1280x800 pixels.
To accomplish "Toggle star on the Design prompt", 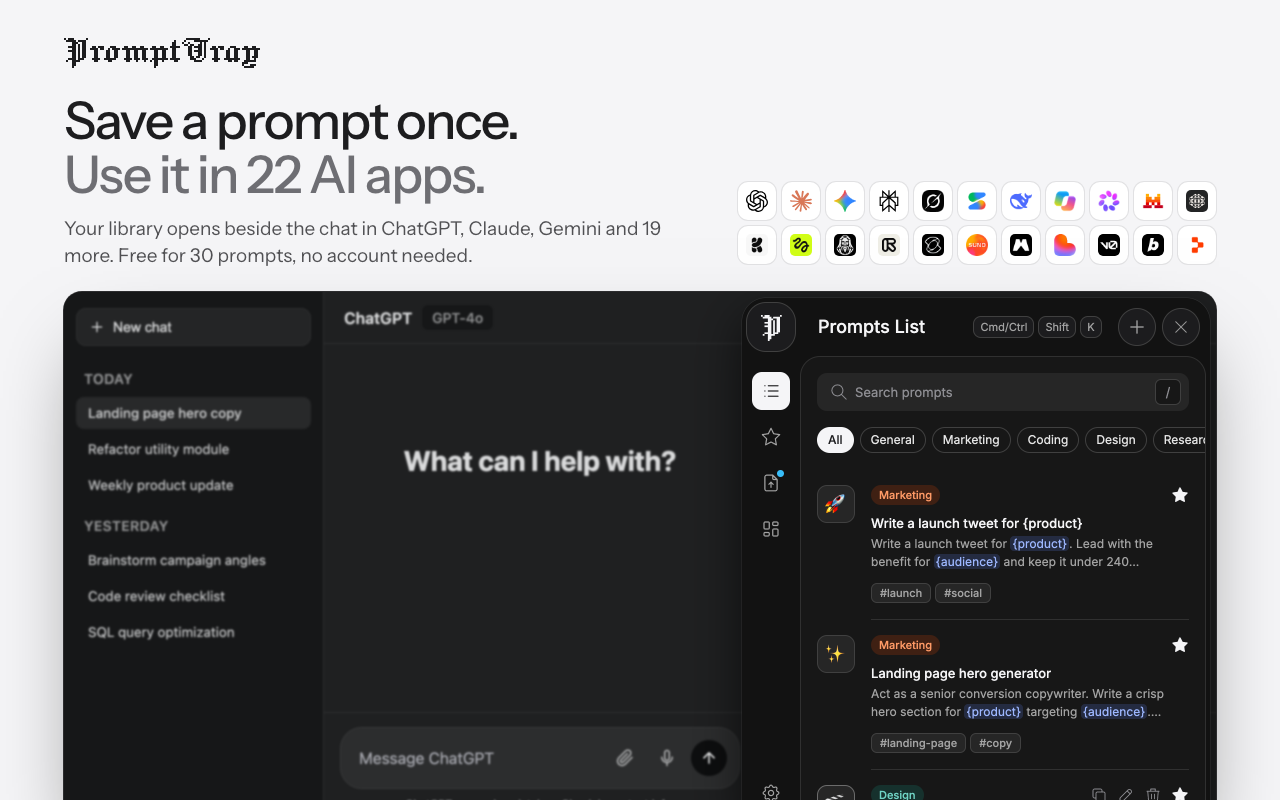I will click(1180, 794).
